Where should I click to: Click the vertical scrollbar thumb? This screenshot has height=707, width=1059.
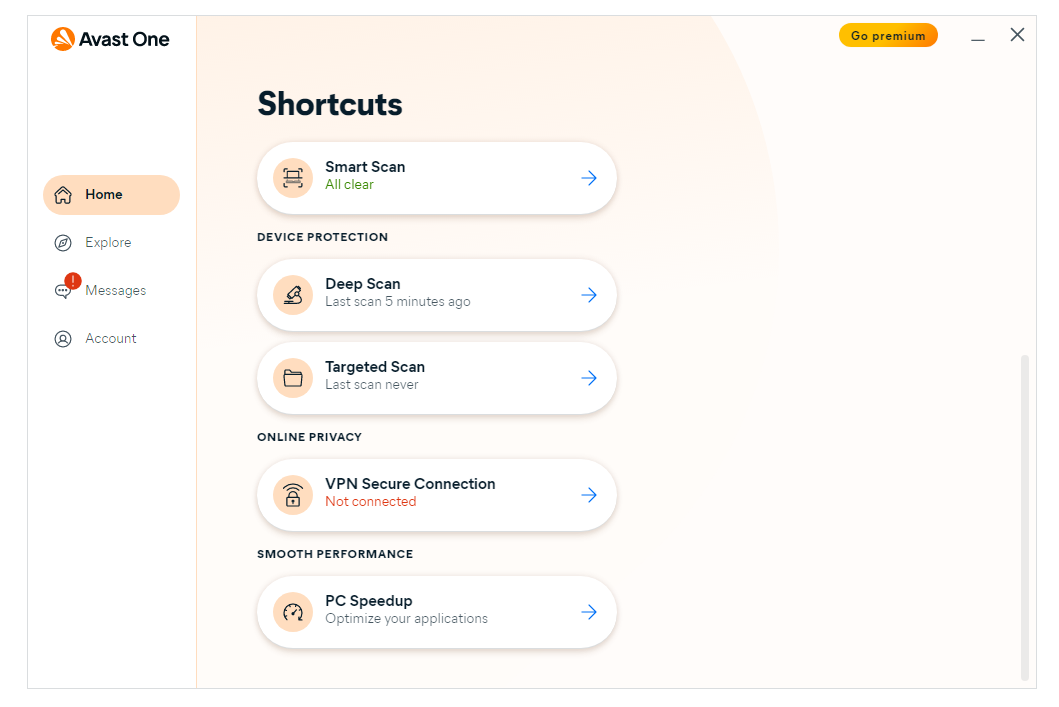click(x=1024, y=516)
